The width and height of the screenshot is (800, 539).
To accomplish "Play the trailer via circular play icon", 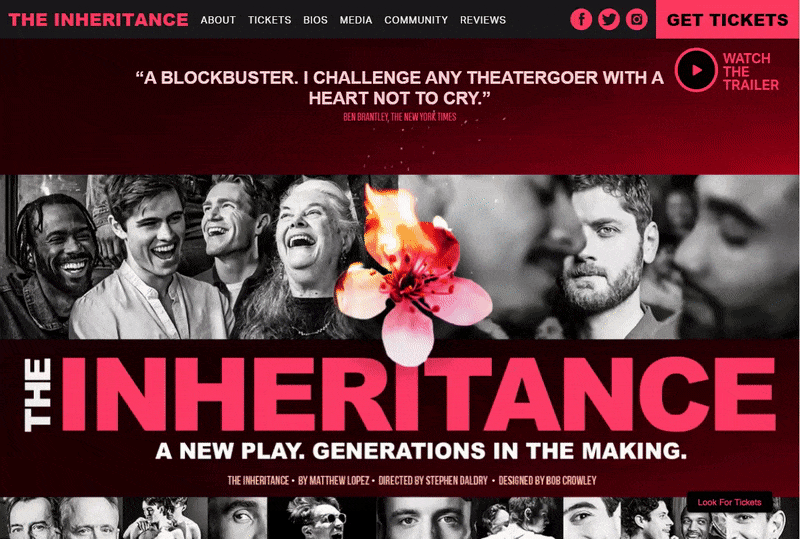I will [696, 70].
